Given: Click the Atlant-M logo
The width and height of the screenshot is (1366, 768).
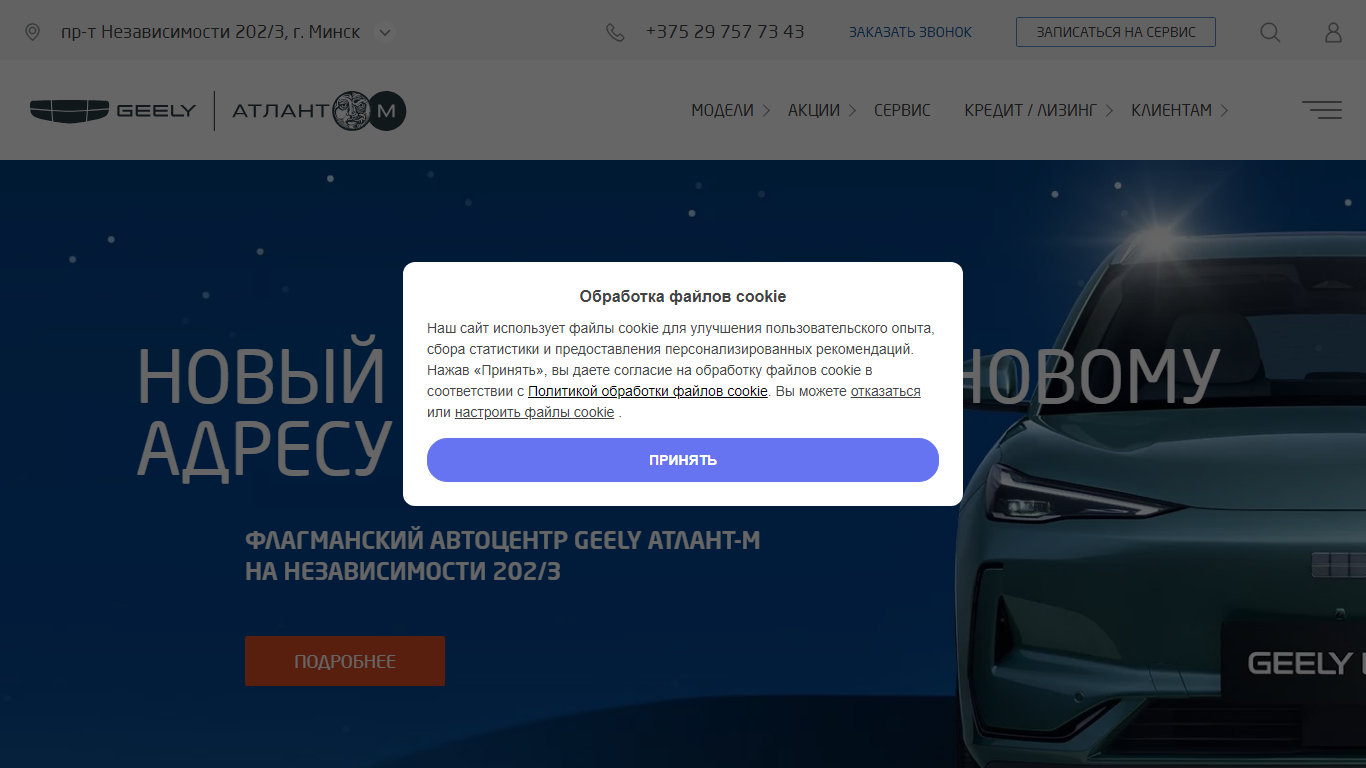Looking at the screenshot, I should coord(319,110).
